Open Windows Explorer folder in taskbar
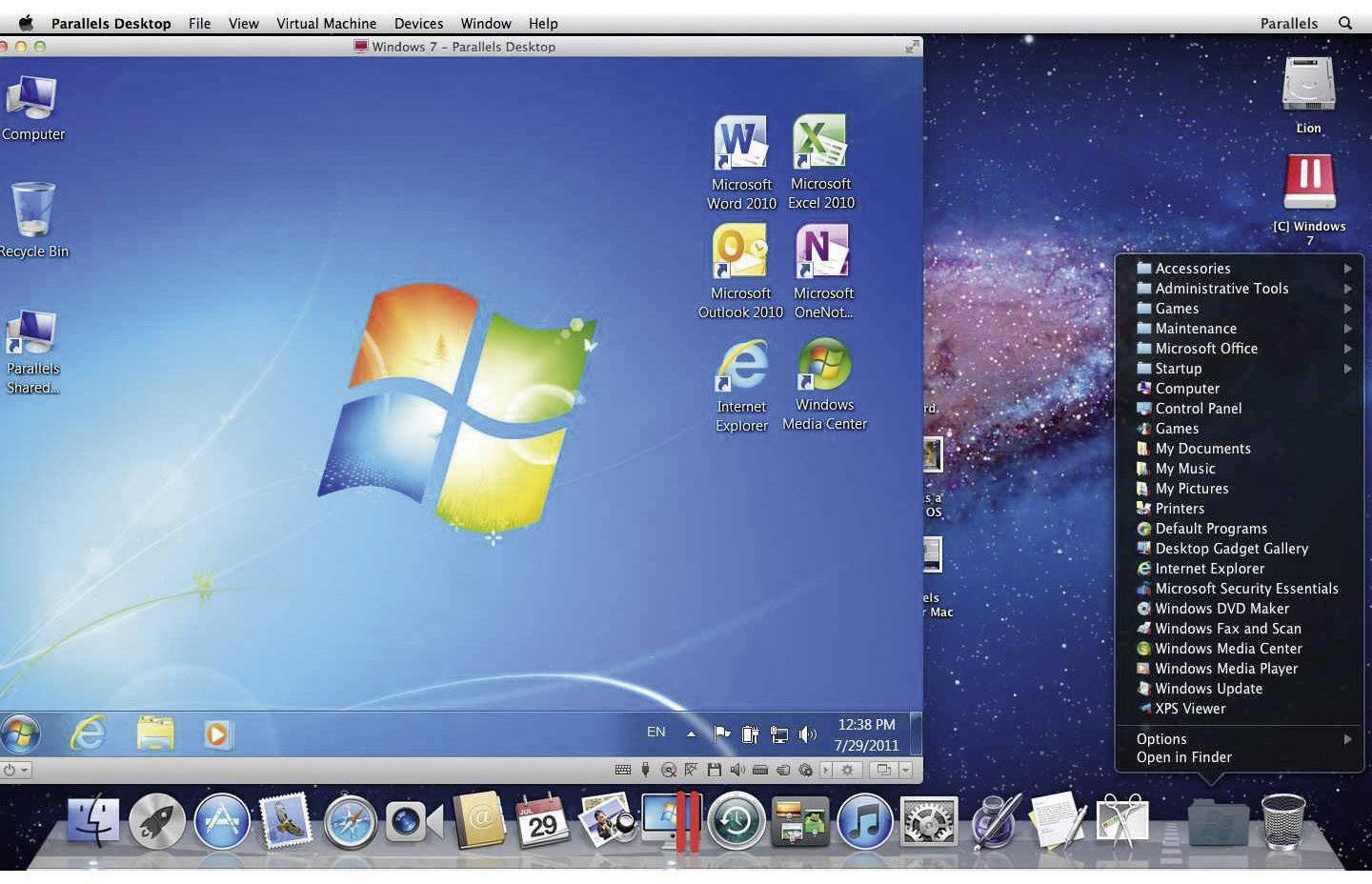Viewport: 1372px width, 884px height. pos(155,733)
